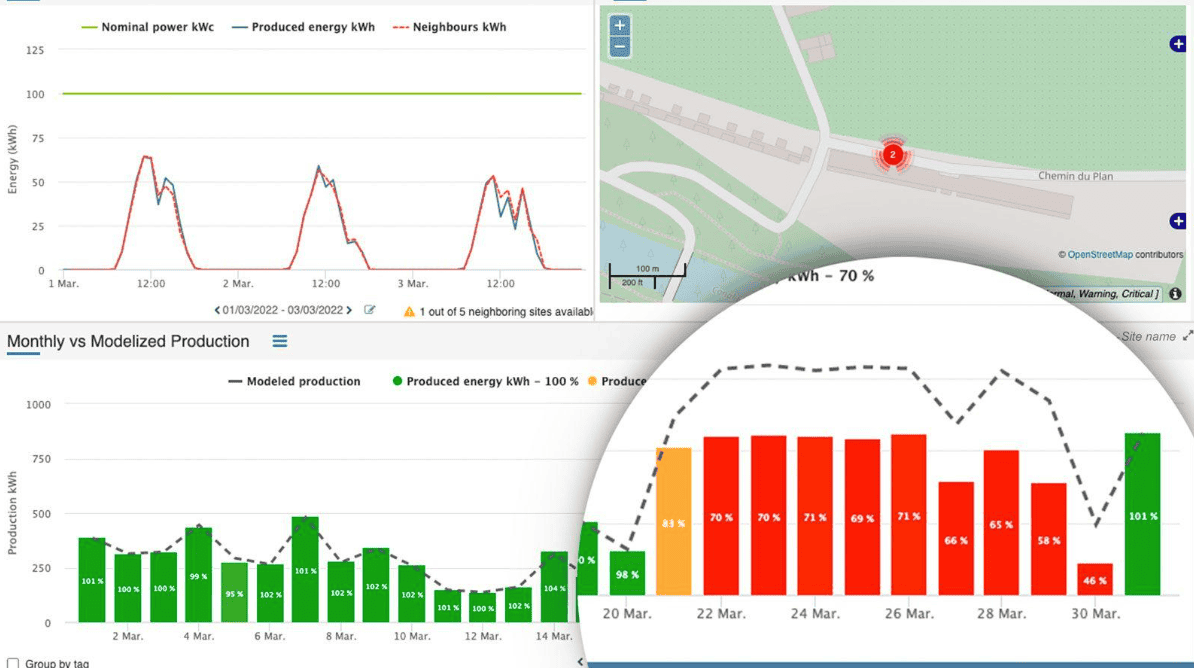1194x668 pixels.
Task: Click the 01/03/2022 - 03/03/2022 date range
Action: 283,311
